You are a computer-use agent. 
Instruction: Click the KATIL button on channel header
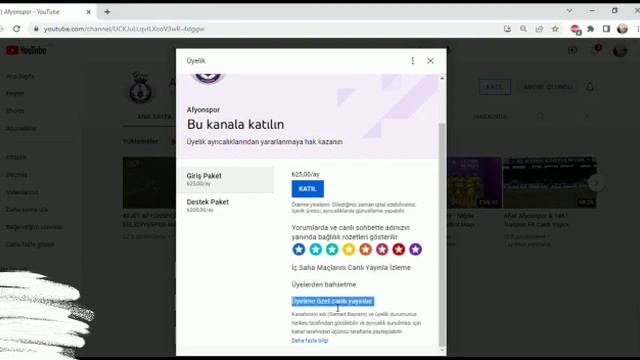pos(495,87)
